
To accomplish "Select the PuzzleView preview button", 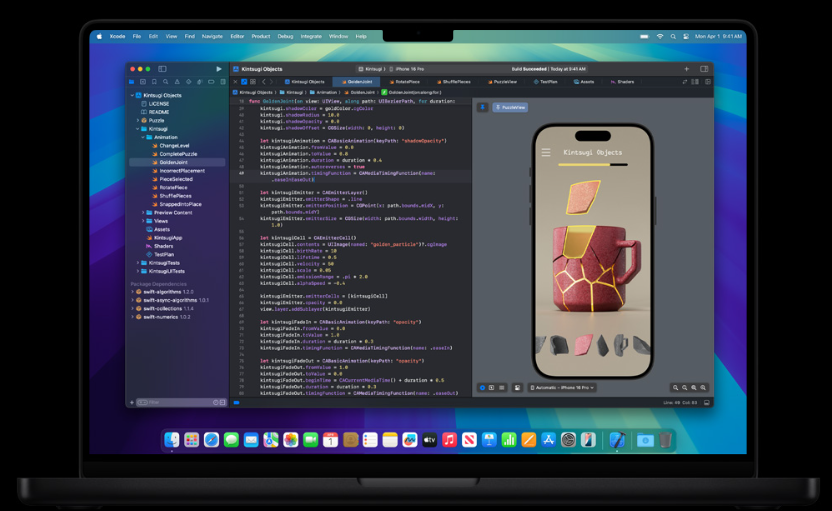I will (x=510, y=106).
